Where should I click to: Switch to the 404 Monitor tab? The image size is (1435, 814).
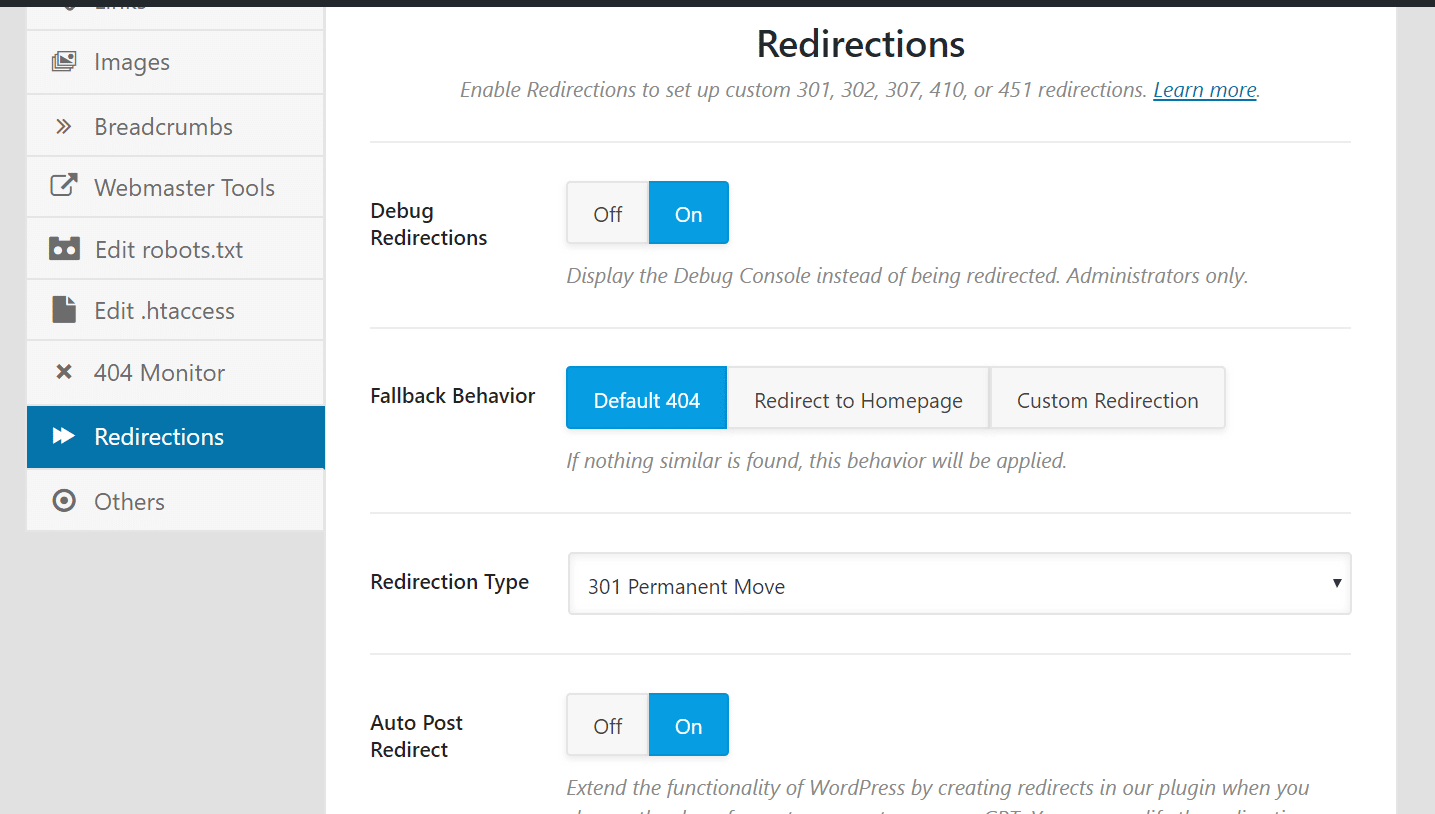(x=160, y=373)
